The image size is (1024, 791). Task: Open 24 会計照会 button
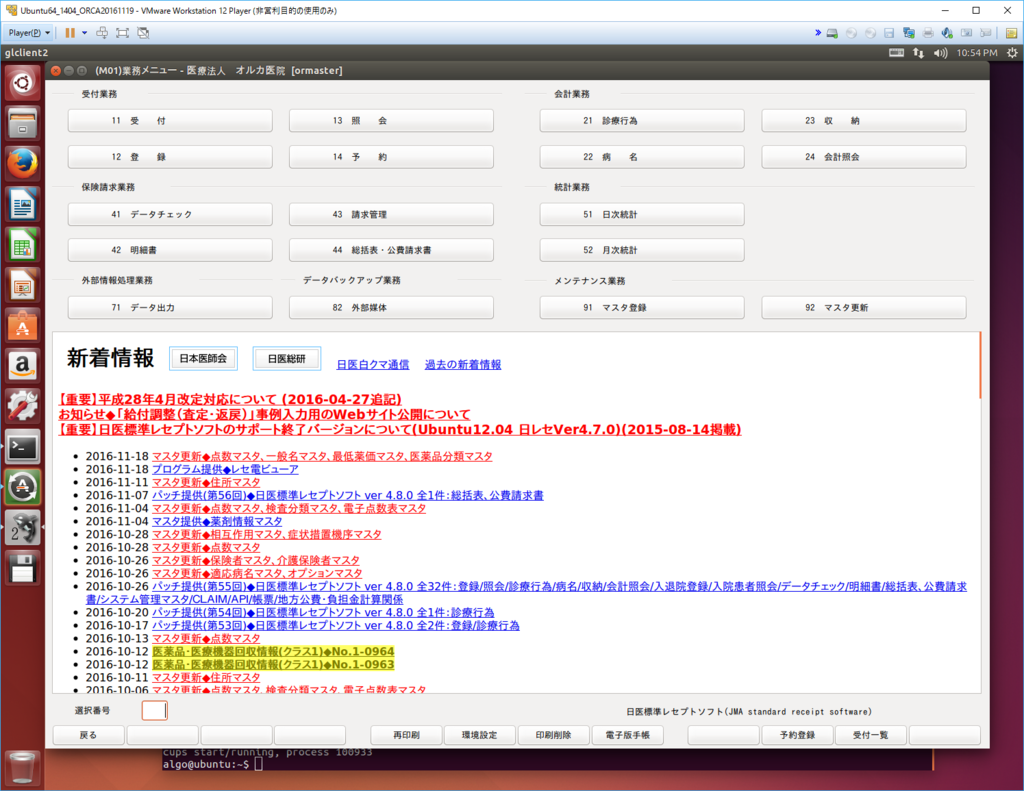[x=863, y=157]
